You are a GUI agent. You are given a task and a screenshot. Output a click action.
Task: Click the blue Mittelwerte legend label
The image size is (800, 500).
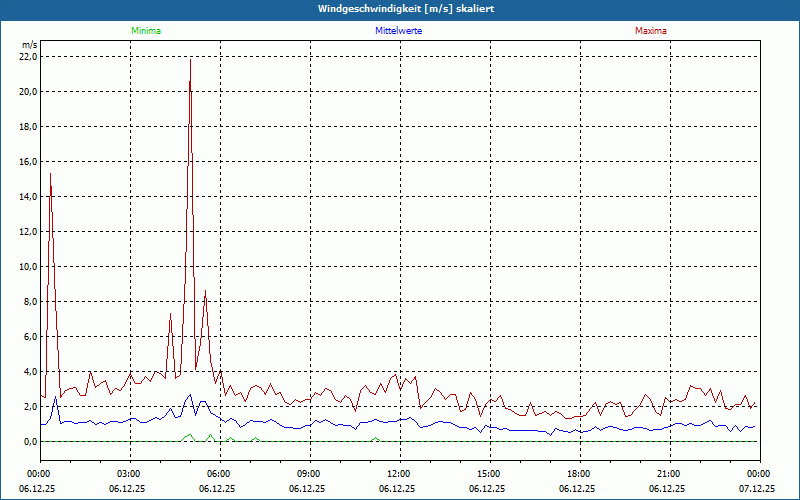click(398, 31)
